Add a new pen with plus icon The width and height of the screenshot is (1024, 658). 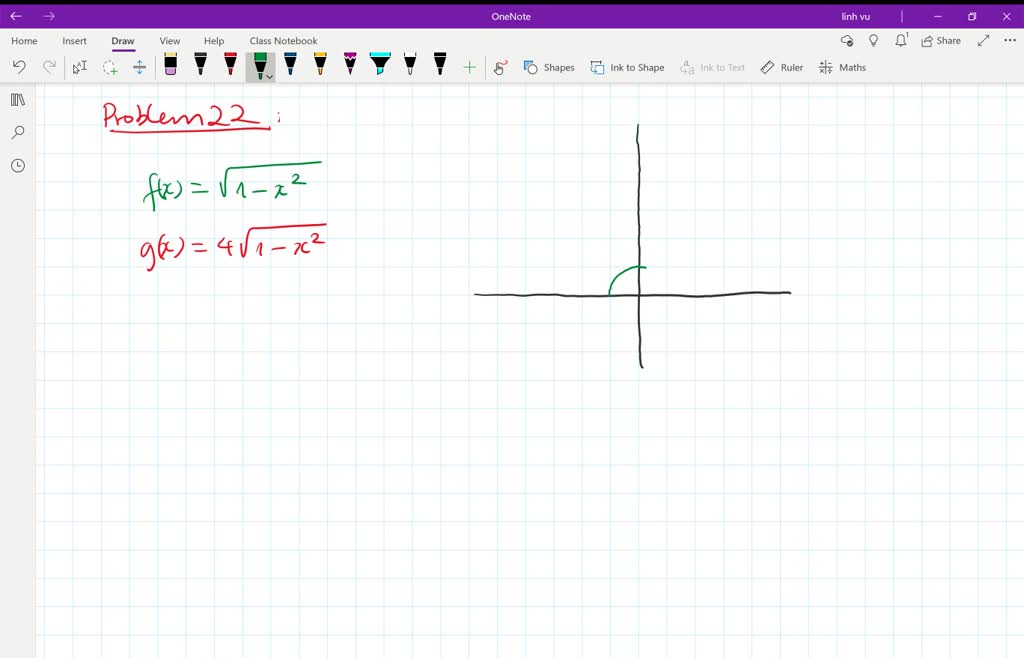click(x=468, y=67)
